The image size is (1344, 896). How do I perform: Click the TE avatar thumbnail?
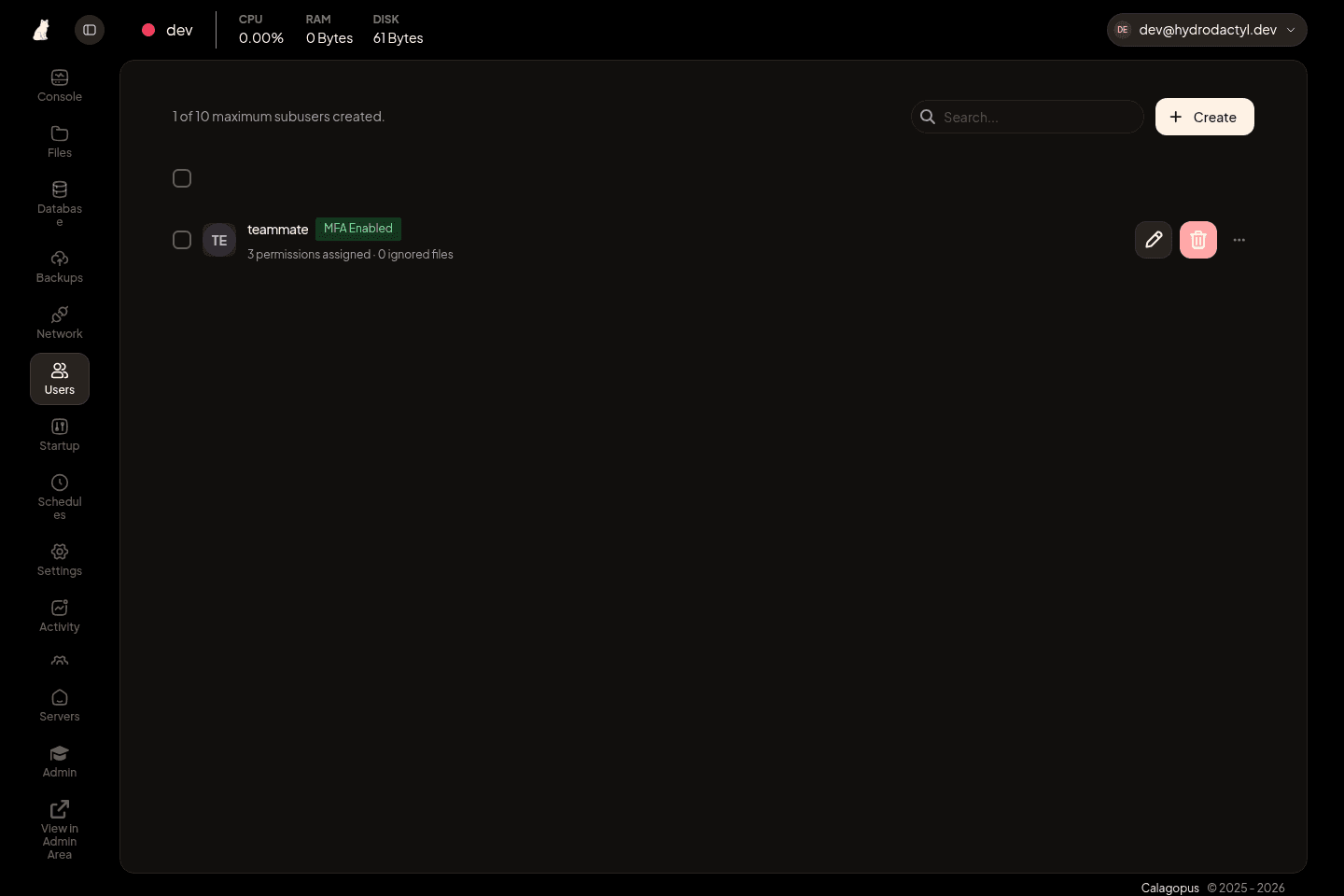[219, 240]
